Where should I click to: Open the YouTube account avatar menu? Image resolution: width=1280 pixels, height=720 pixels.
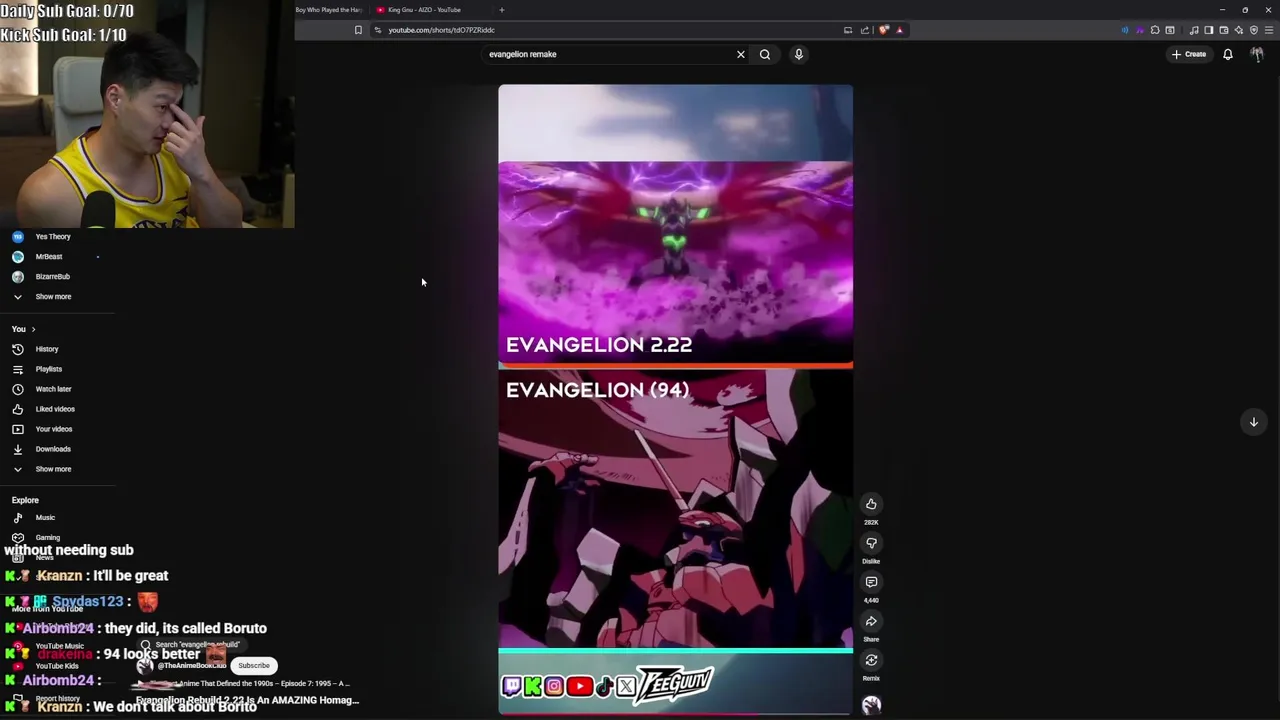point(1257,54)
